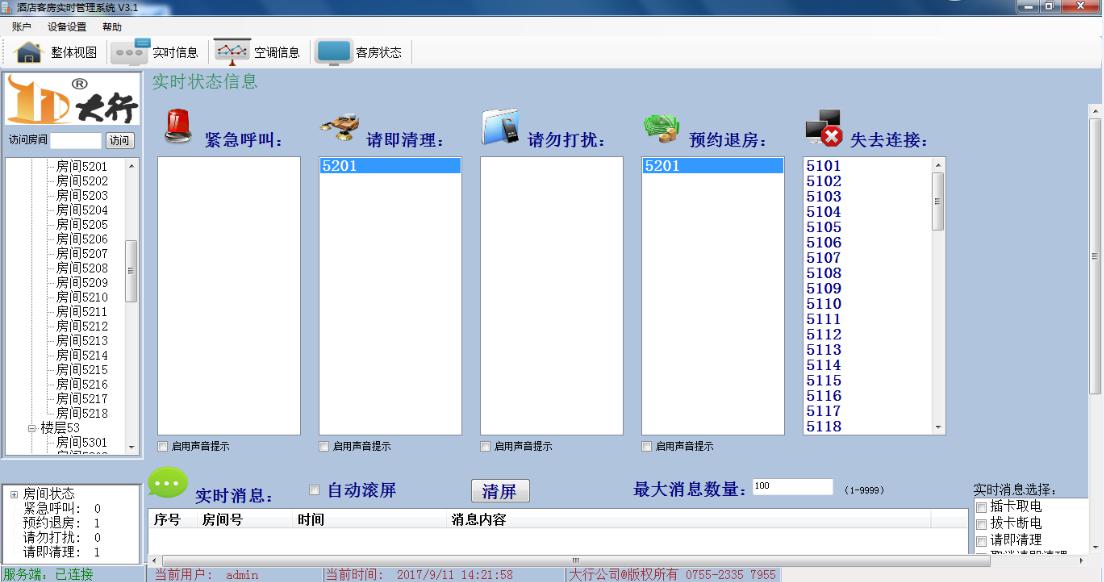
Task: Click the 请即清理 cleaning icon
Action: 340,128
